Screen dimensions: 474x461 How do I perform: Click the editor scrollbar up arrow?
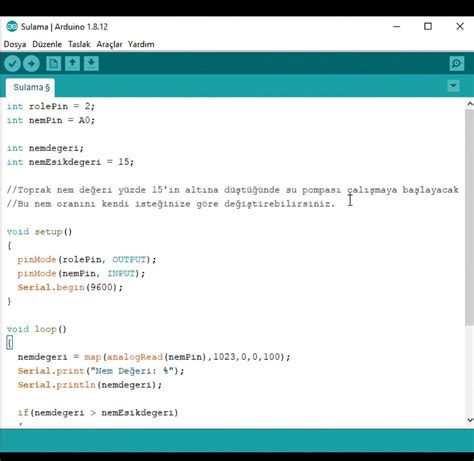pos(470,104)
